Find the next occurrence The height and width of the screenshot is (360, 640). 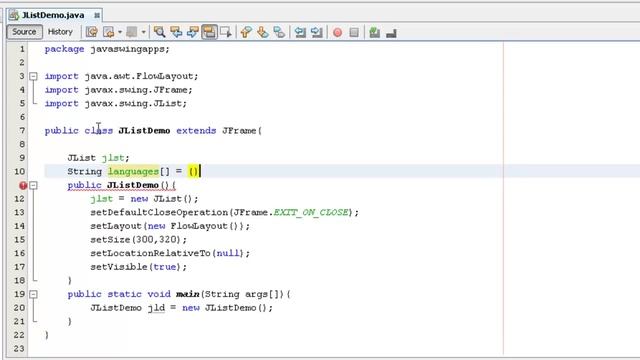[x=193, y=32]
